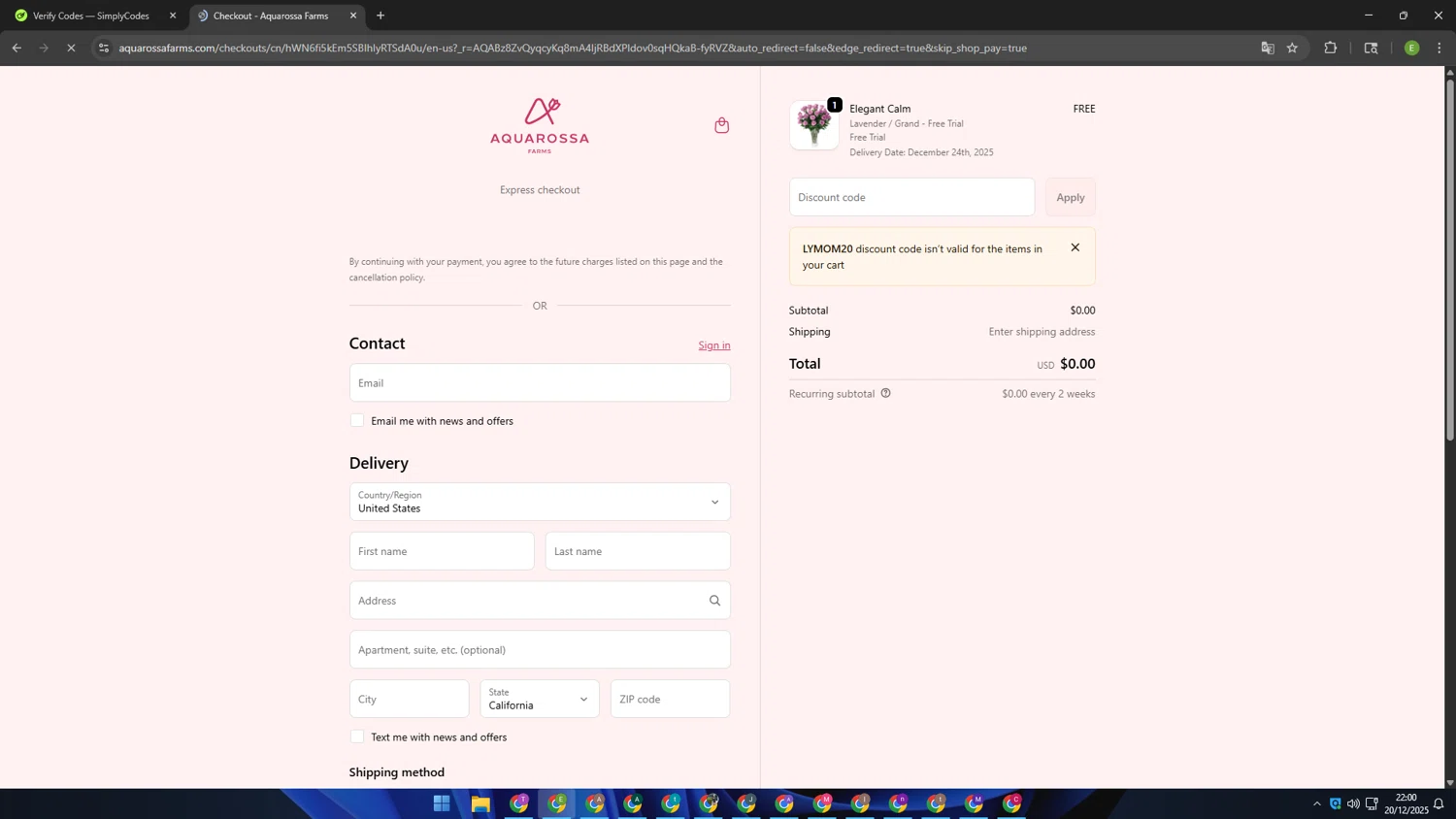Click the Elegant Calm product thumbnail

(x=814, y=125)
